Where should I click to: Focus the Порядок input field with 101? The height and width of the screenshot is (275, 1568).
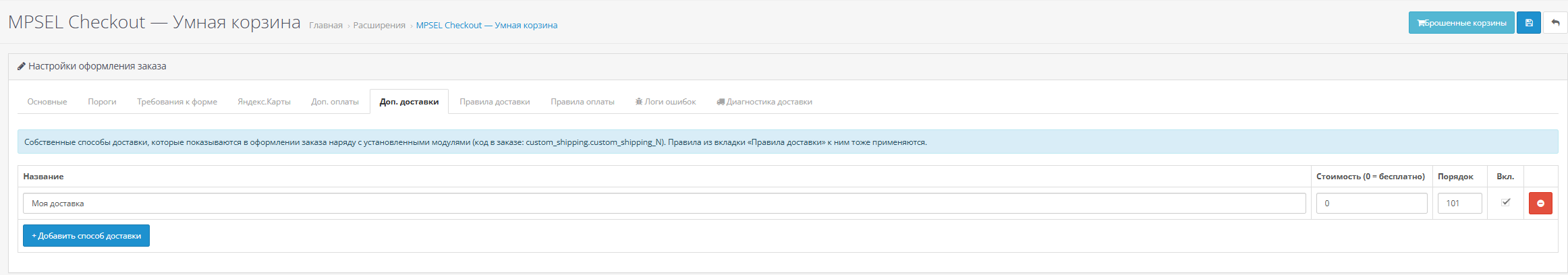(1460, 204)
